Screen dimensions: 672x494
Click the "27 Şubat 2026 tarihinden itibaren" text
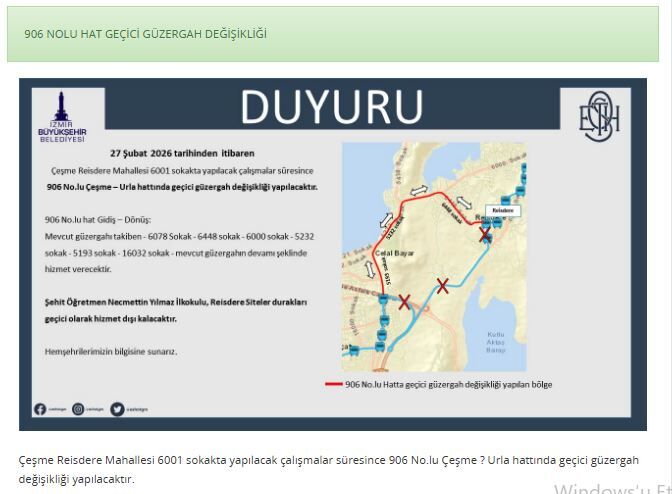pos(182,153)
